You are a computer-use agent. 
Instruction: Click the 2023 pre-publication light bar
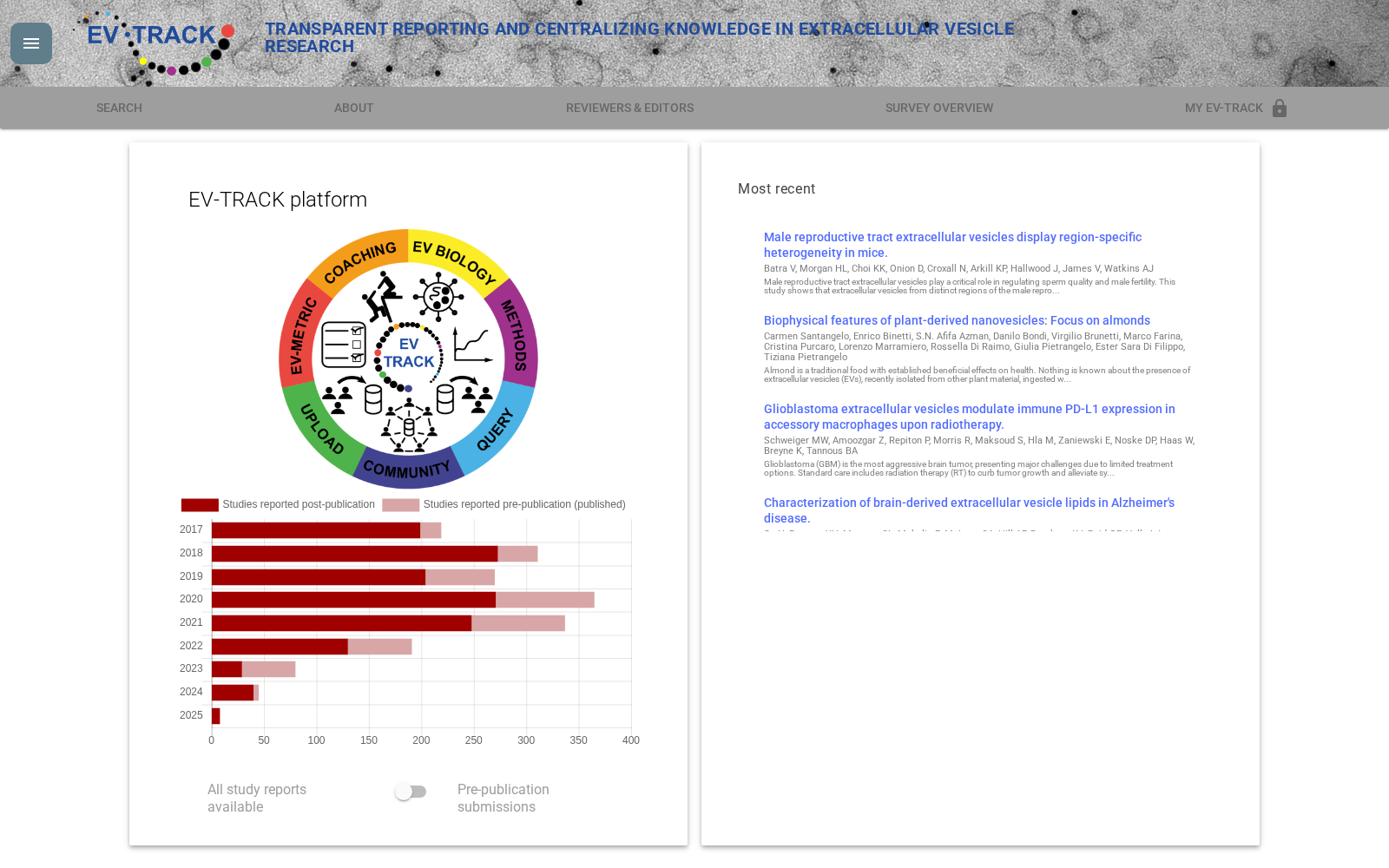pyautogui.click(x=268, y=669)
